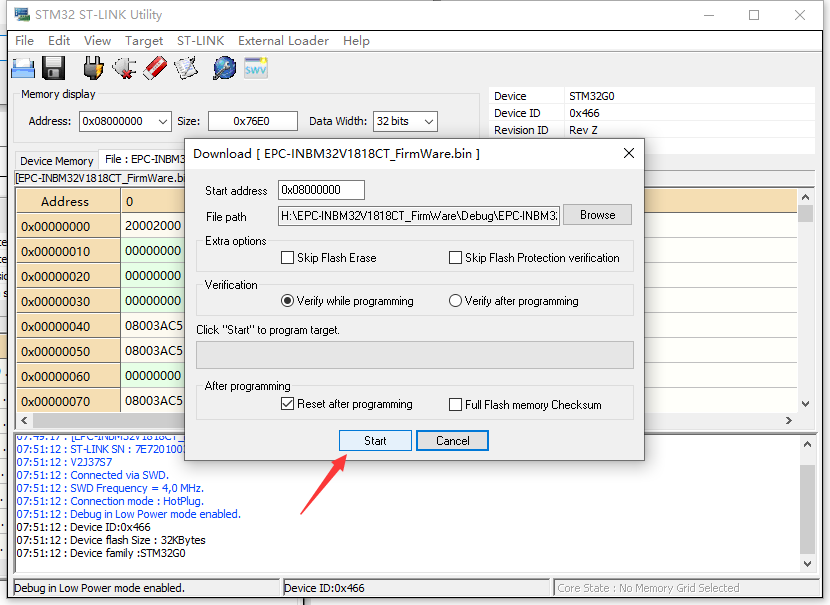Maximize the ST-LINK Utility window
The height and width of the screenshot is (605, 830).
[x=754, y=15]
